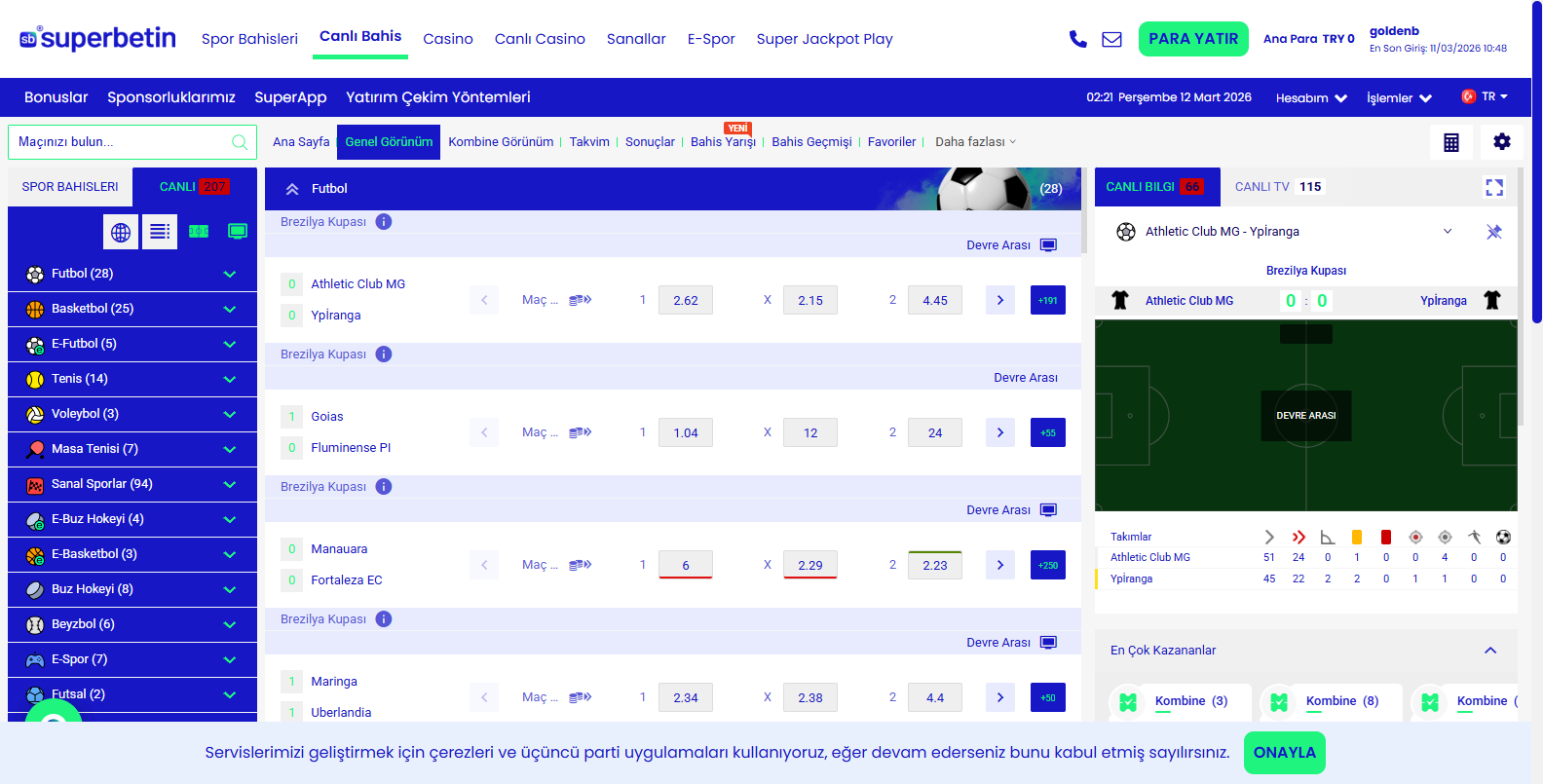Click the PARA YATIR button

(1193, 39)
